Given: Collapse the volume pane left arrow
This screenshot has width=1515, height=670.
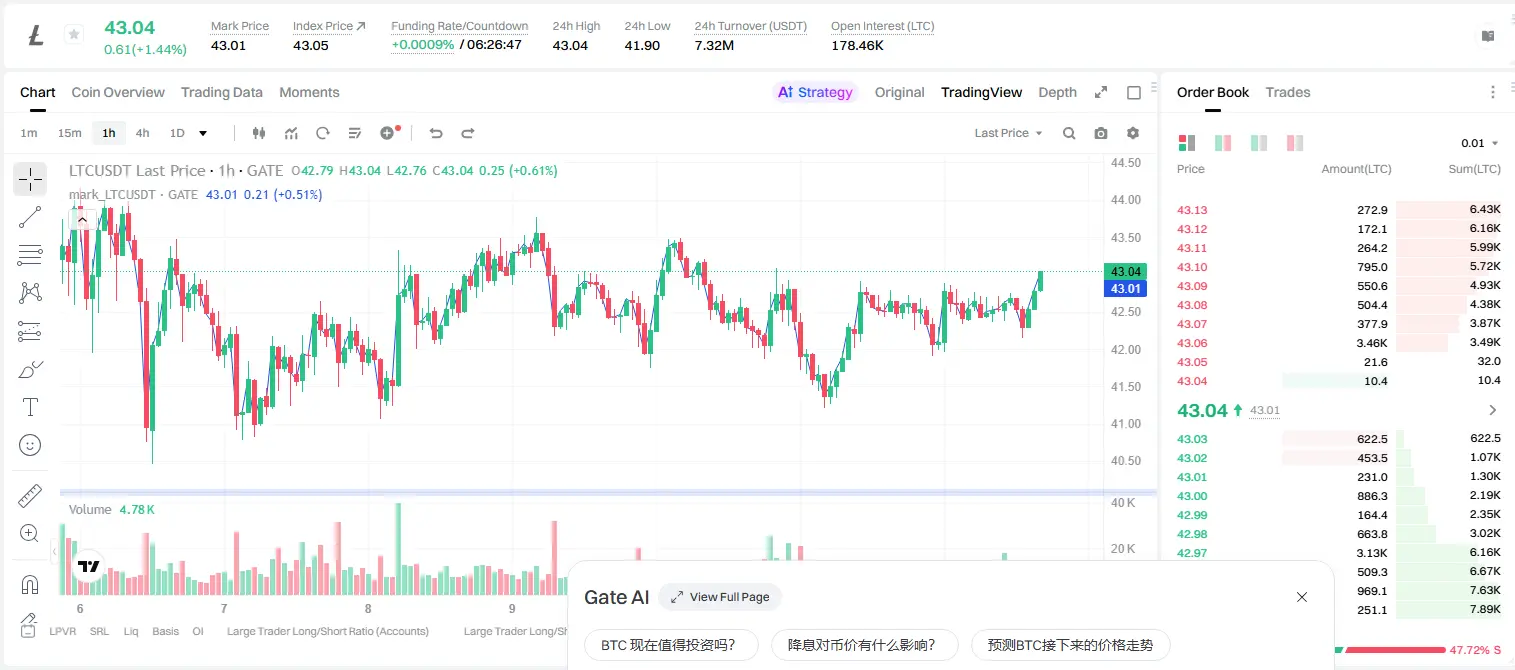Looking at the screenshot, I should tap(54, 551).
